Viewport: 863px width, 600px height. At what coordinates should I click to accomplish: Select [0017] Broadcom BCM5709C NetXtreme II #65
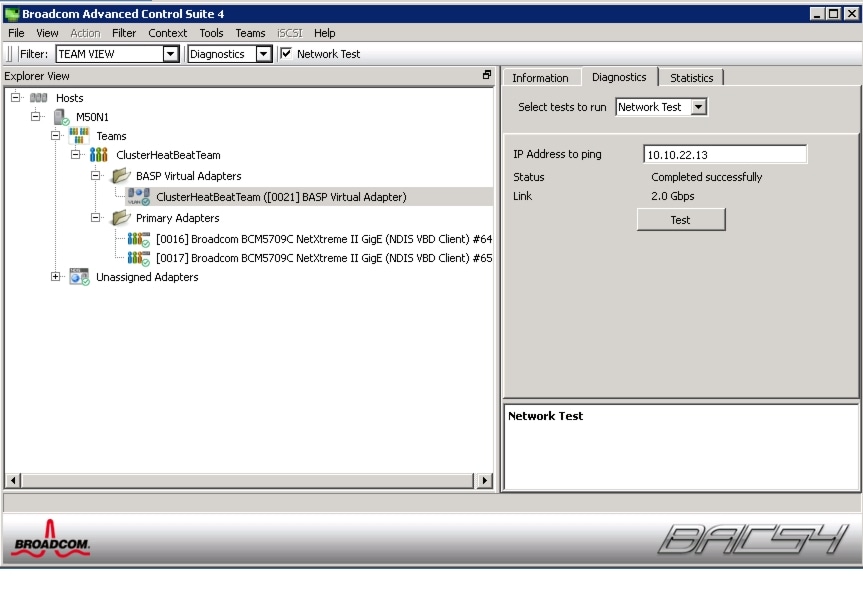coord(324,258)
